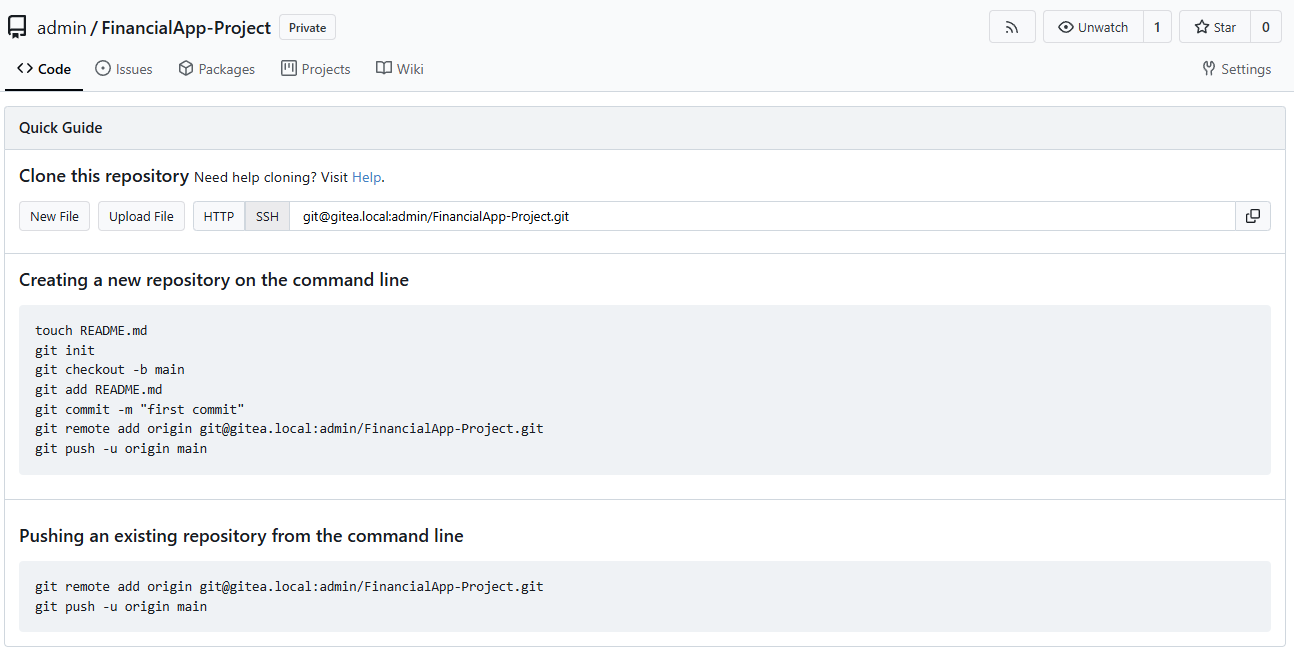Viewport: 1294px width, 652px height.
Task: Click the FinancialApp-Project repository name
Action: click(186, 28)
